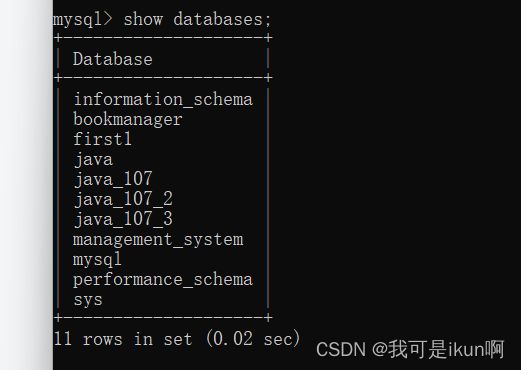Select the performance_schema database entry

[x=163, y=280]
